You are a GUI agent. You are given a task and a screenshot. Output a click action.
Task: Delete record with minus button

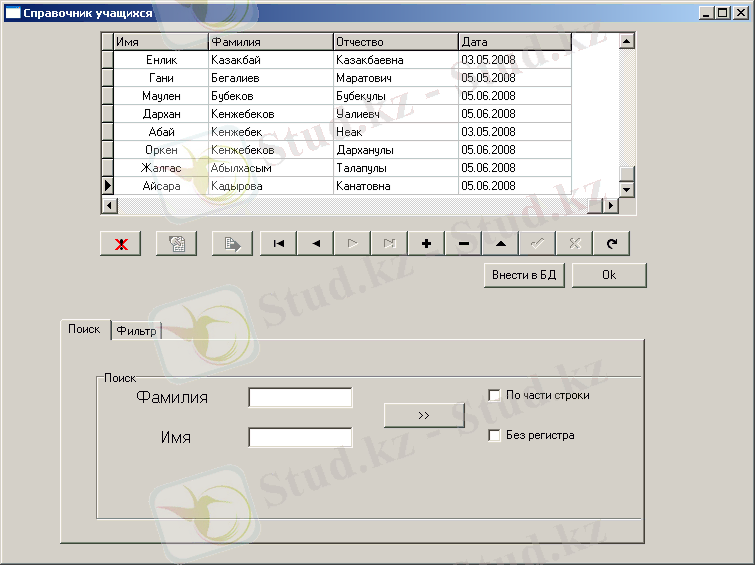click(x=463, y=244)
